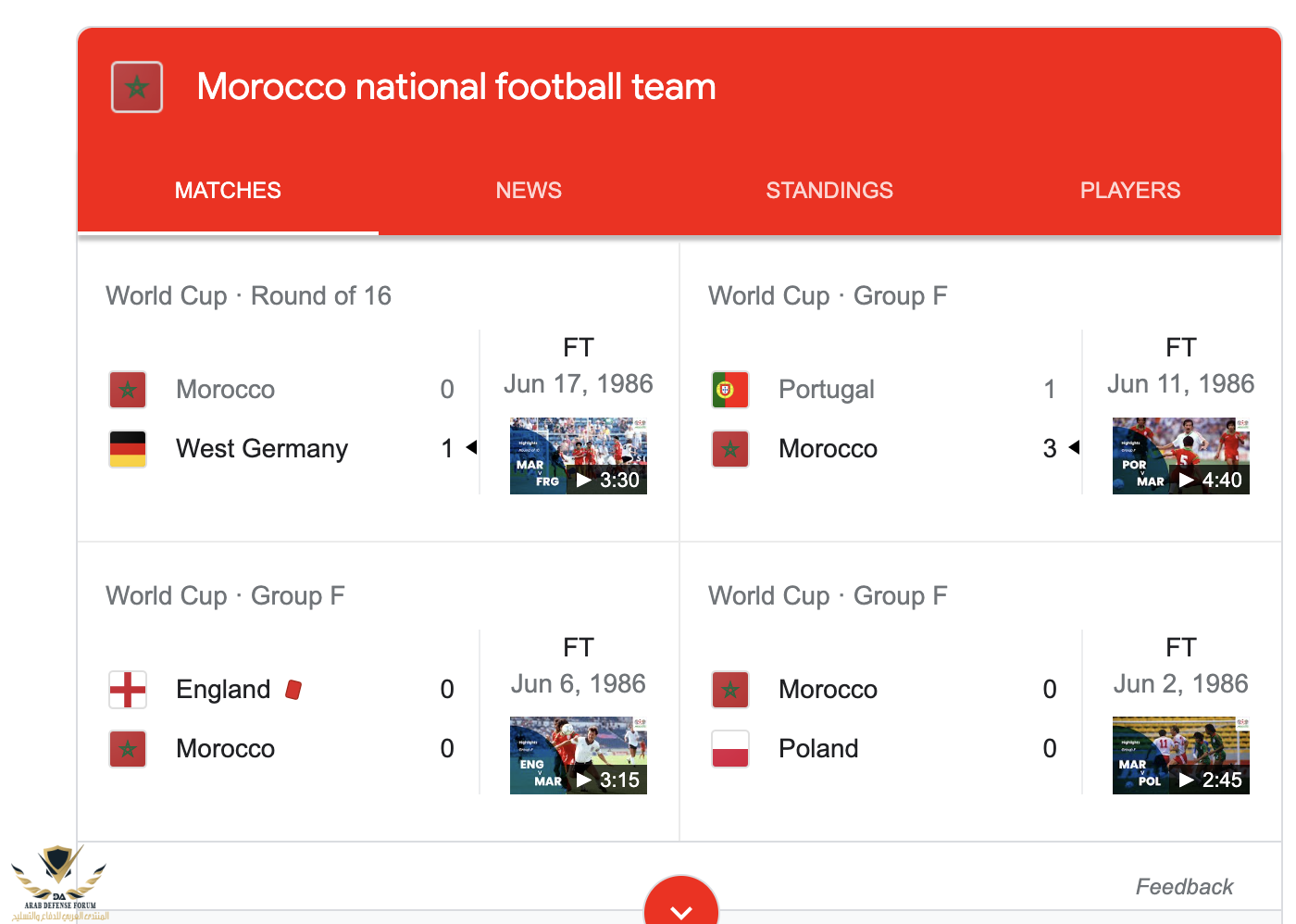Click the Morocco team crest in header

(137, 87)
